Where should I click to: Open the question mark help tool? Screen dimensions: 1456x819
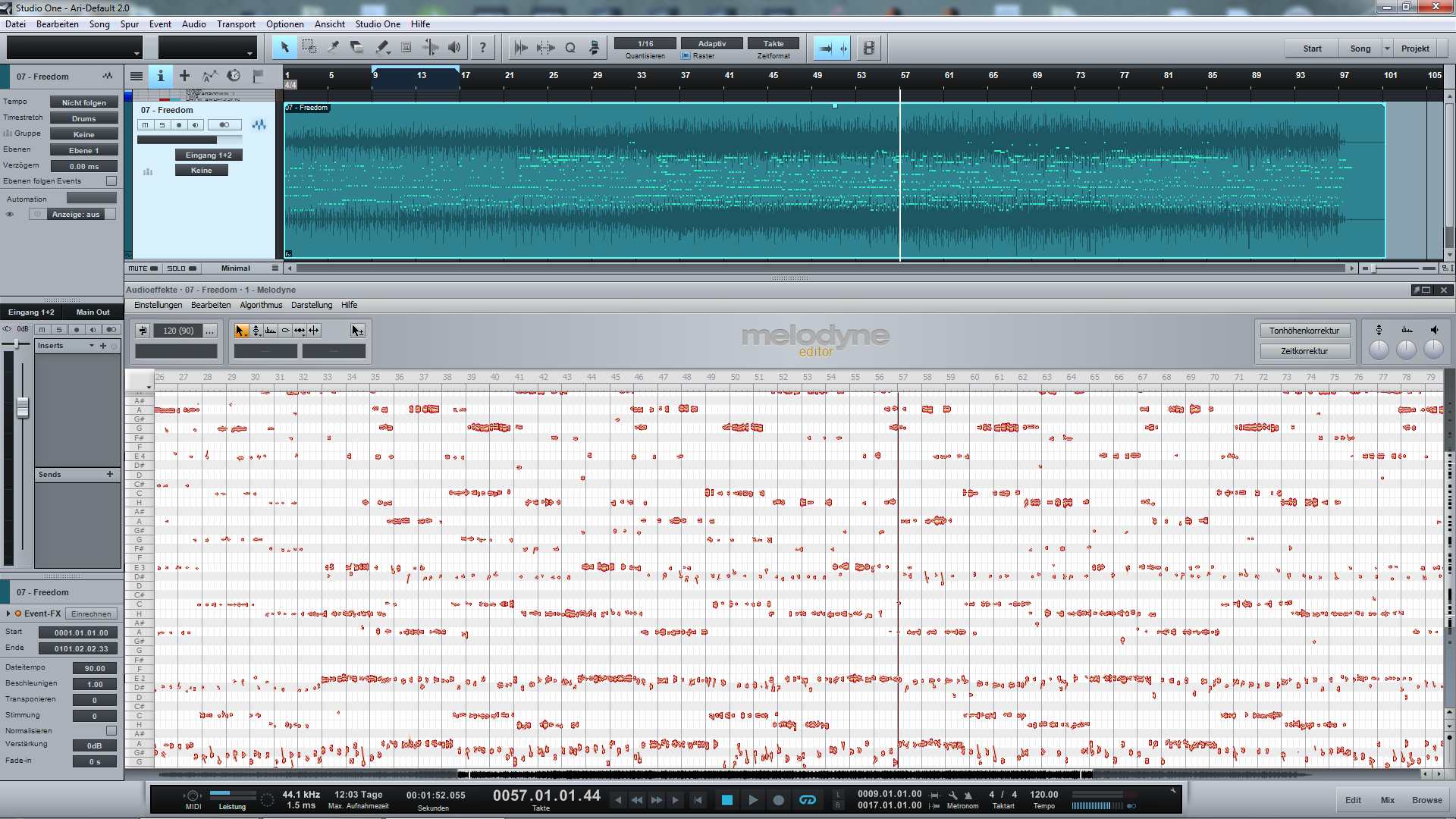click(x=482, y=47)
